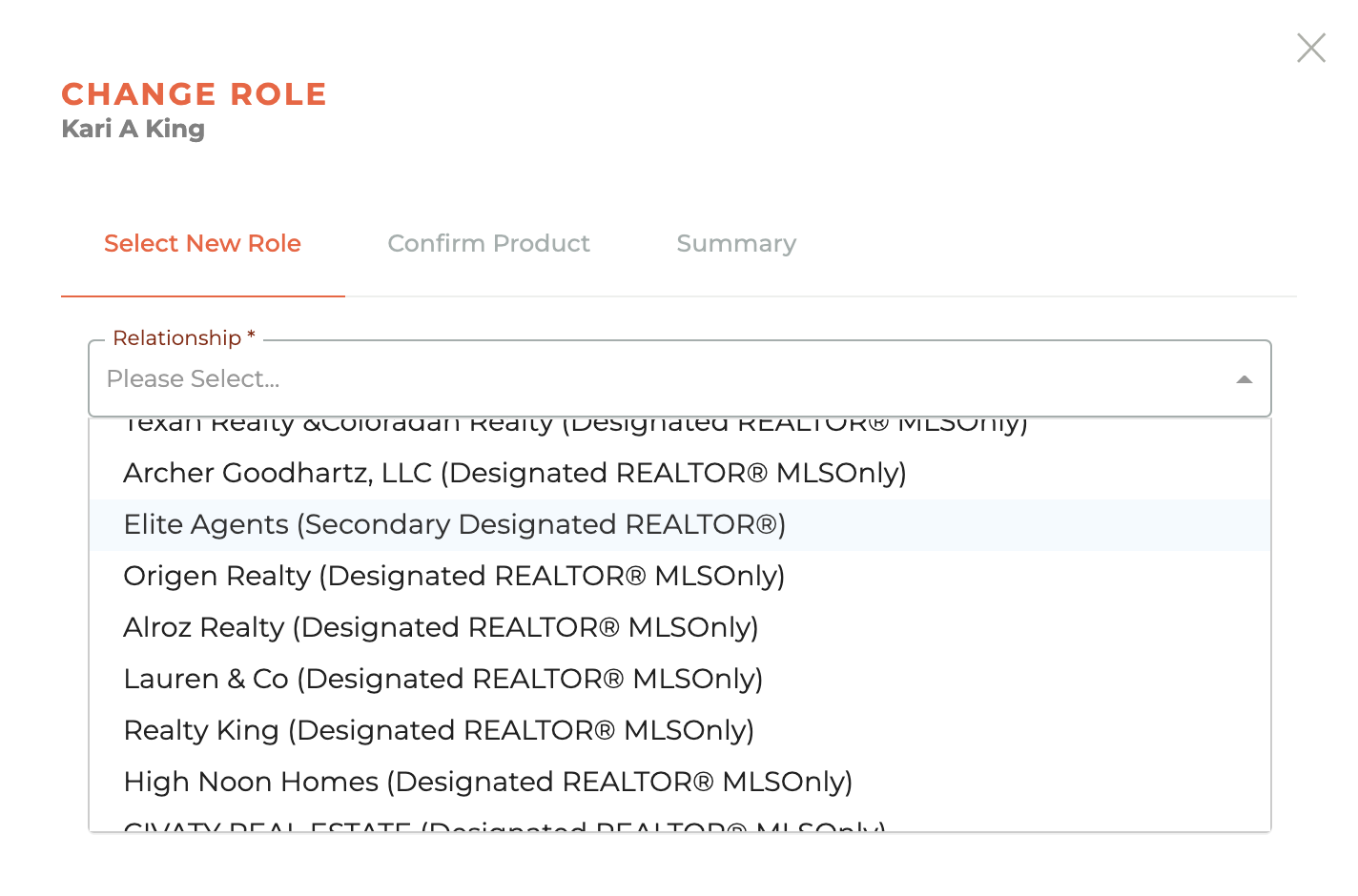Pick High Noon Homes from the options
Viewport: 1358px width, 896px height.
coord(487,782)
